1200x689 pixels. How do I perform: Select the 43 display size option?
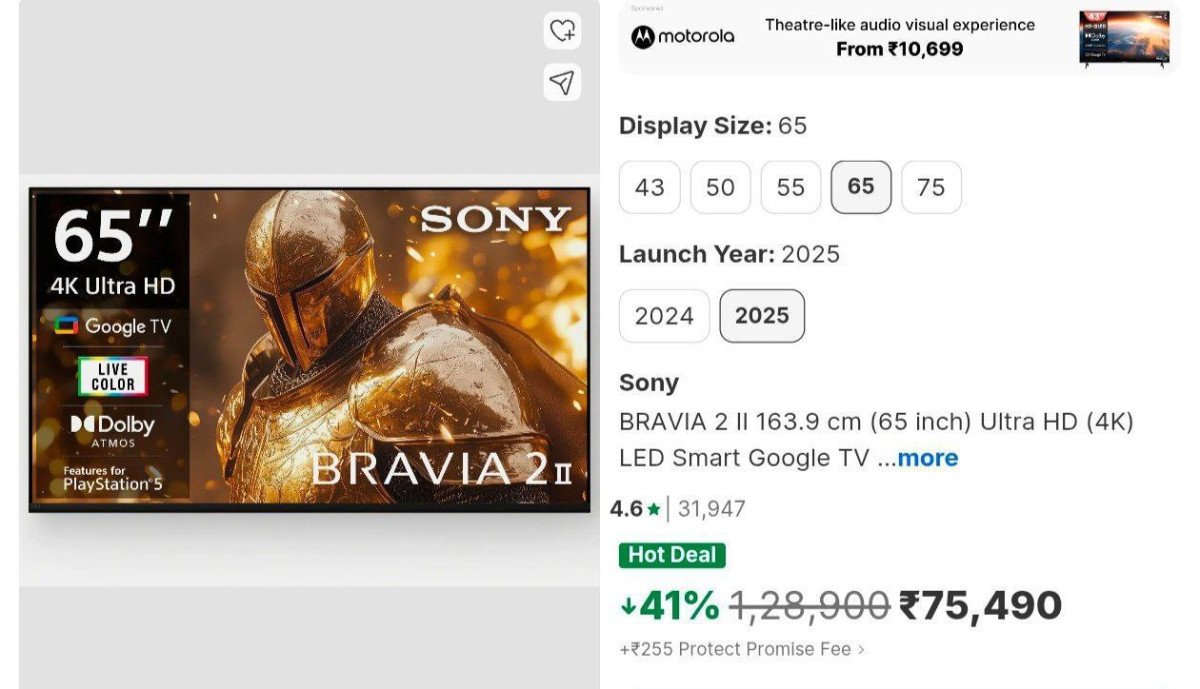649,187
